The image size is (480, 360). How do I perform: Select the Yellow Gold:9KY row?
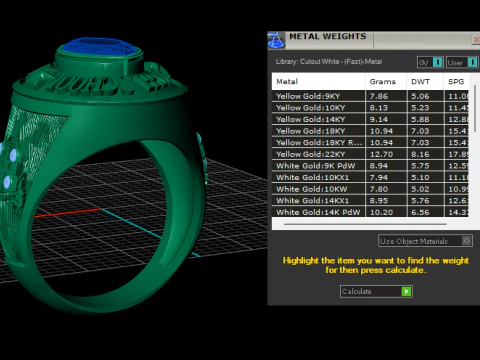click(370, 96)
